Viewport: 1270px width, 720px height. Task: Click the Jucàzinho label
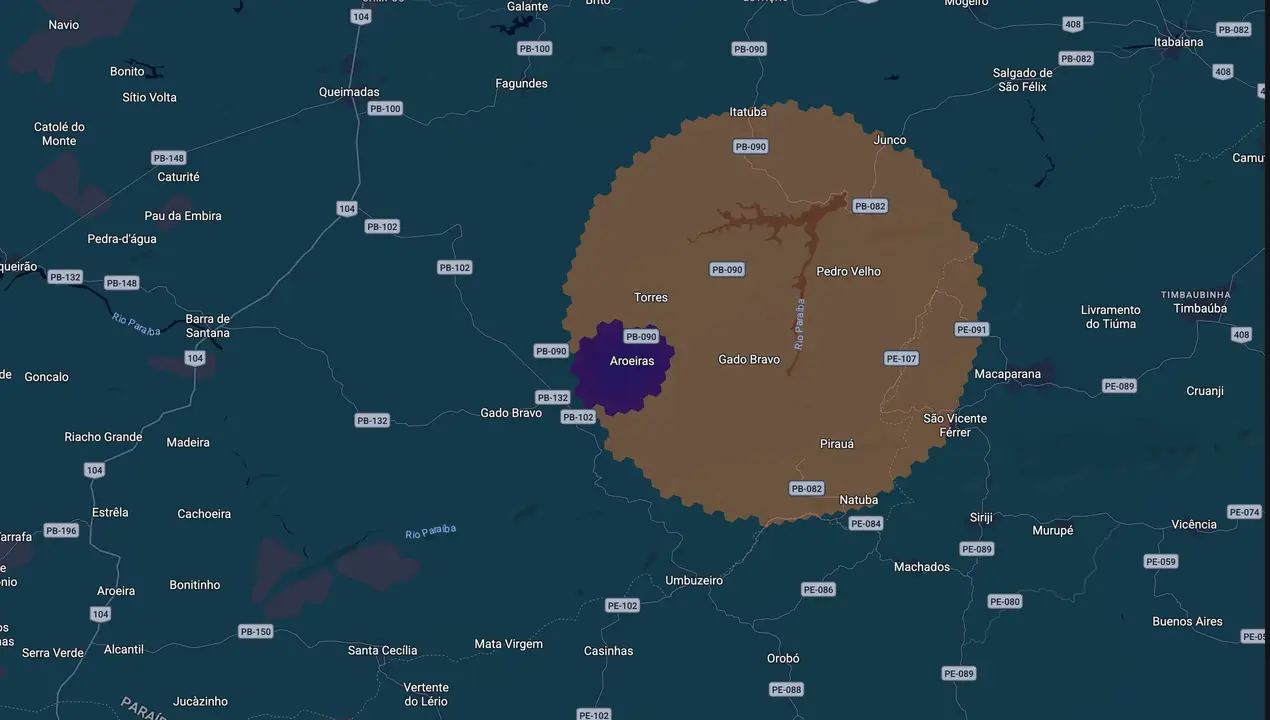coord(200,702)
